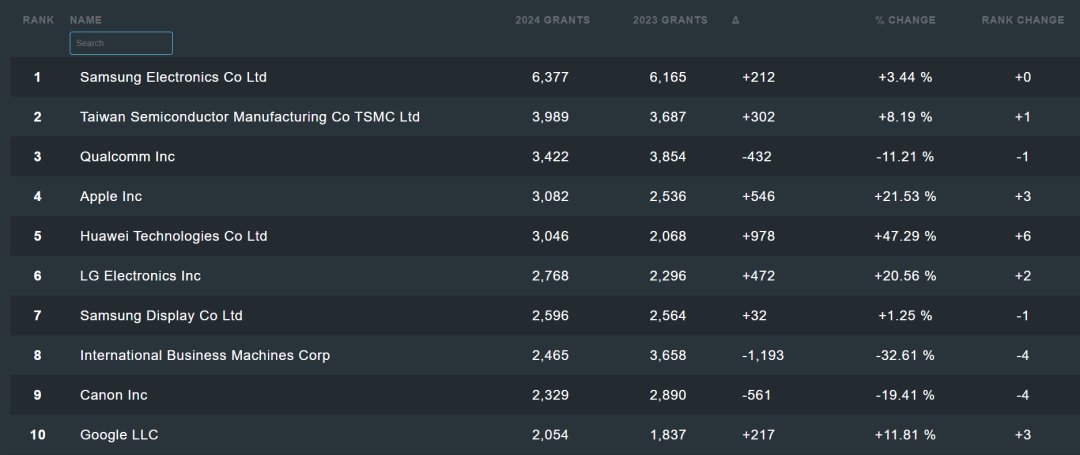Click the -1,193 delta value
1080x455 pixels.
tap(763, 356)
